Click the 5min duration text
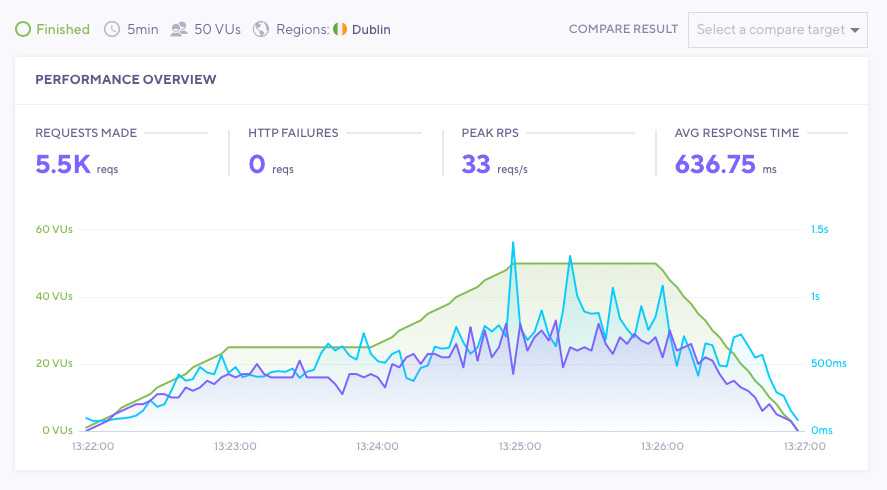The width and height of the screenshot is (887, 490). coord(143,29)
